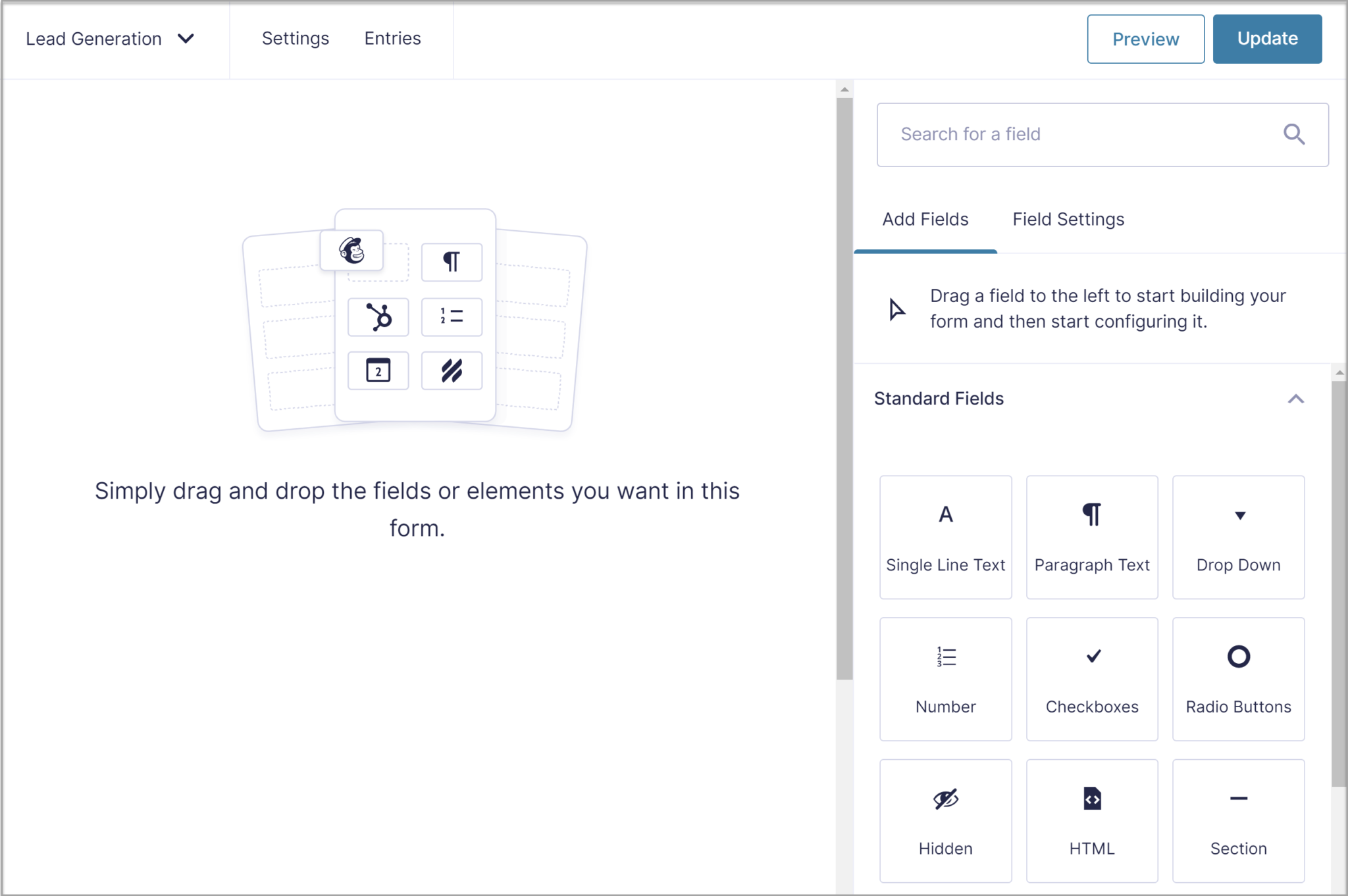Select the Checkboxes field
Viewport: 1348px width, 896px height.
coord(1091,678)
